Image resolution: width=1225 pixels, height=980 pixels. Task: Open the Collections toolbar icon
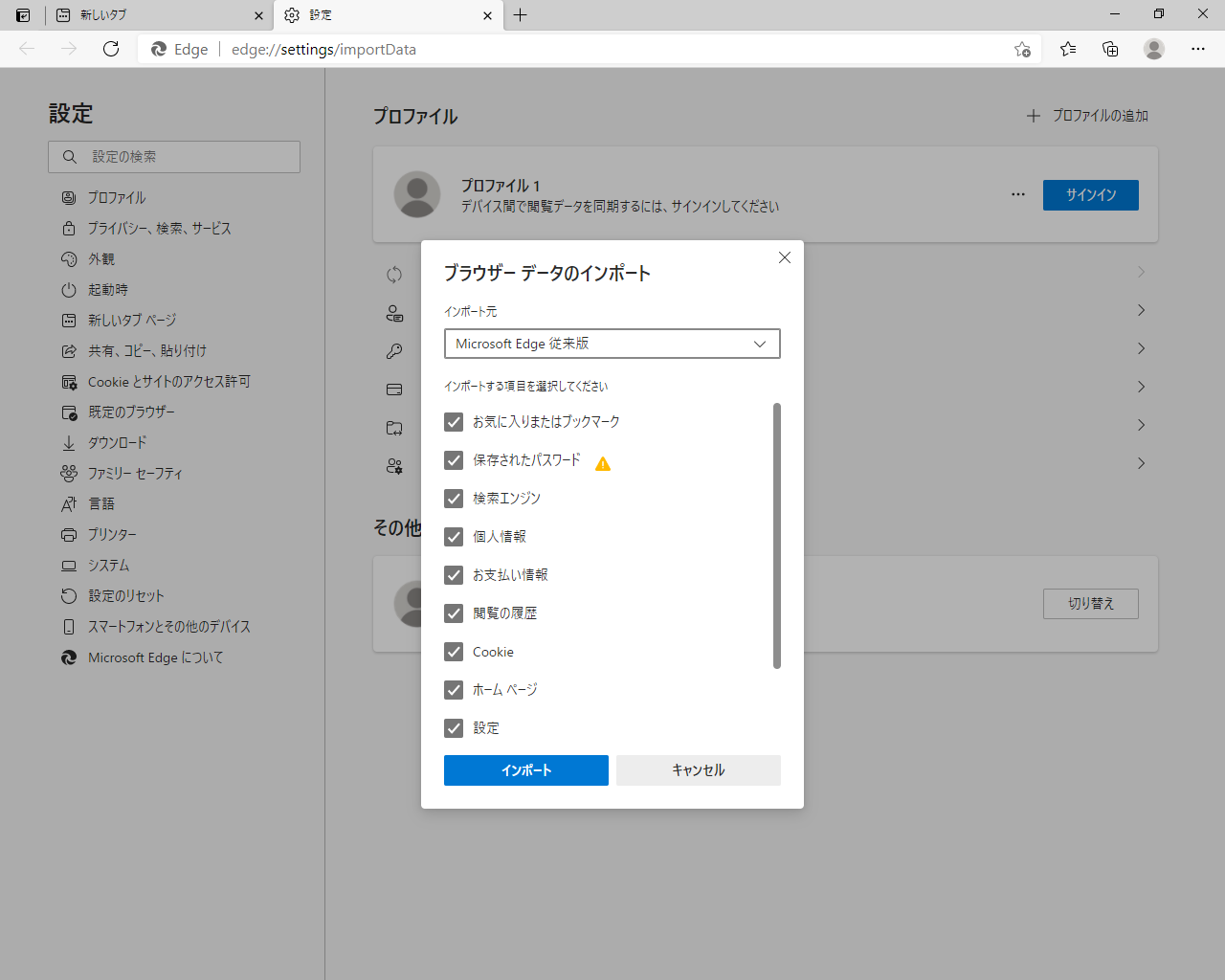[1110, 49]
